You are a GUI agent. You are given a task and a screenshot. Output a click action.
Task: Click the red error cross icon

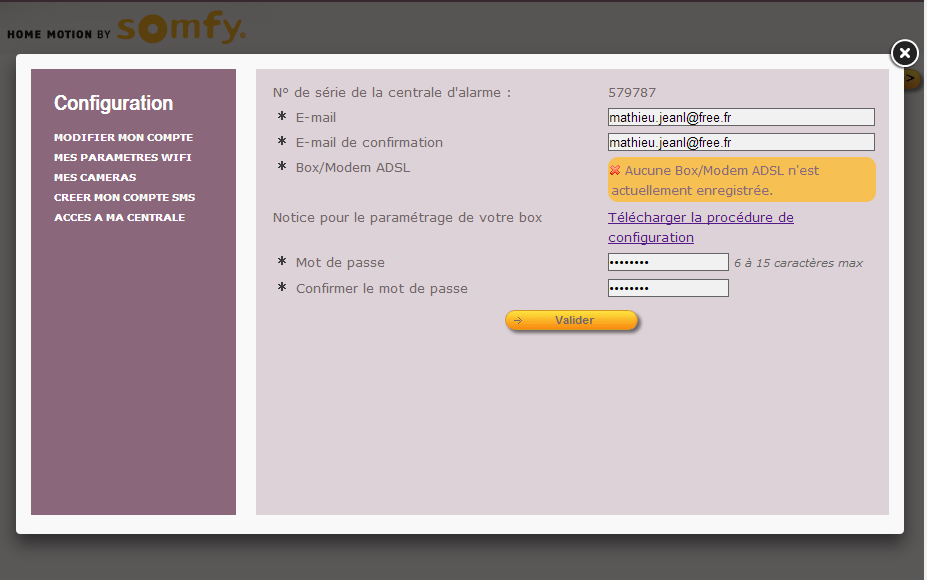pyautogui.click(x=615, y=170)
